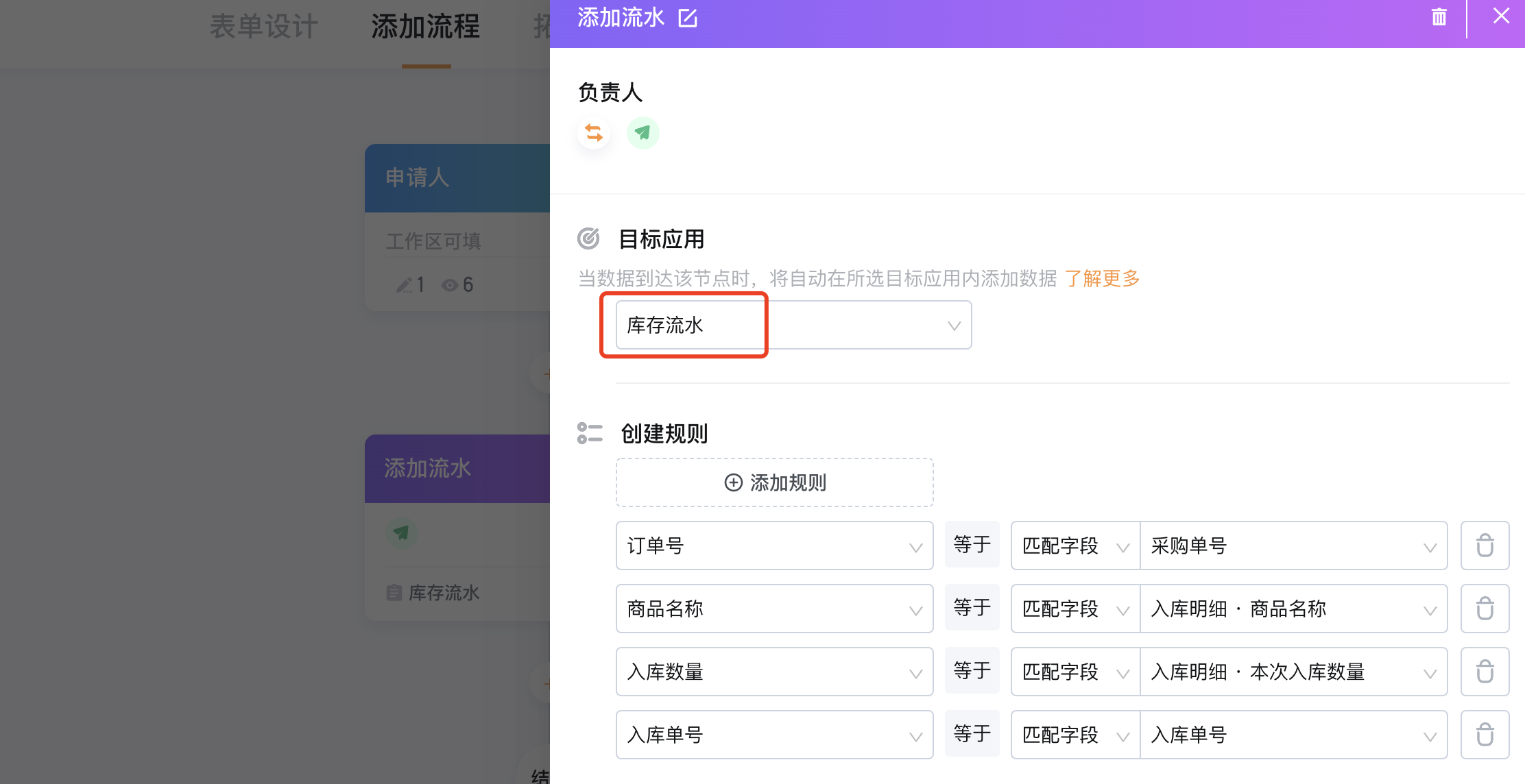Open the 入库数量 field dropdown
Image resolution: width=1525 pixels, height=784 pixels.
[x=775, y=672]
